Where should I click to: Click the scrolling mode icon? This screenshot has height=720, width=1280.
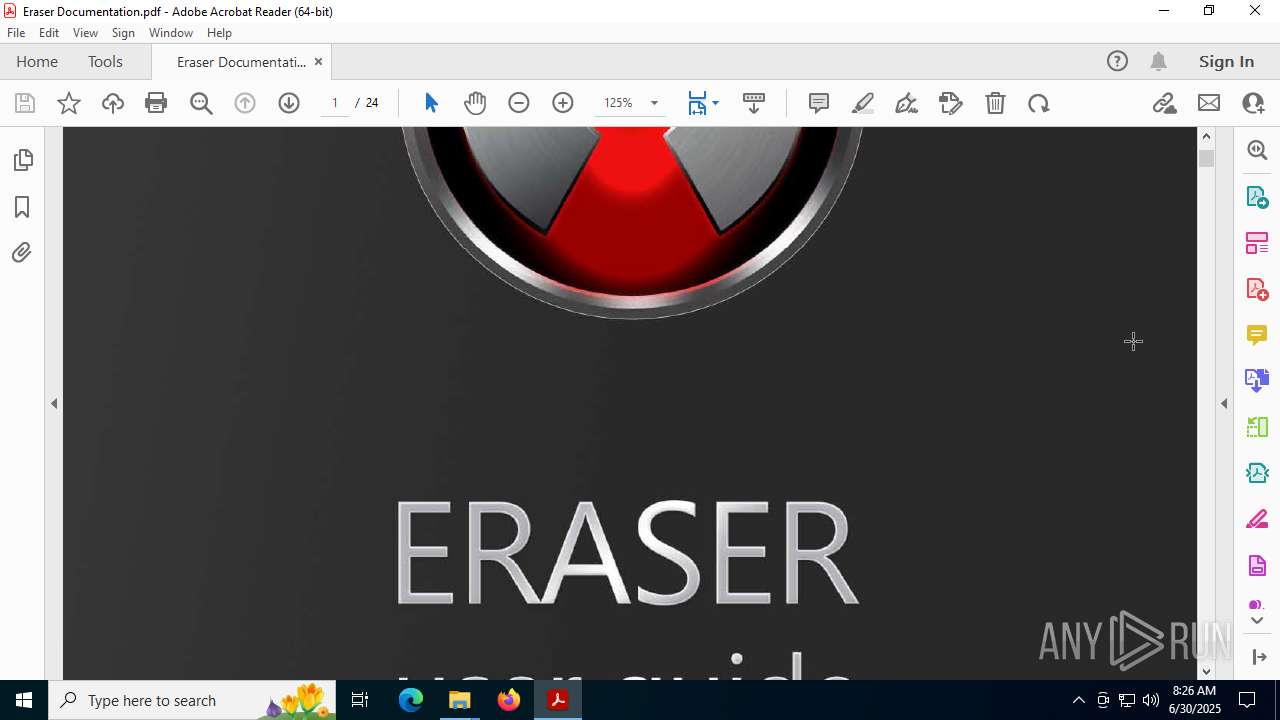point(754,103)
